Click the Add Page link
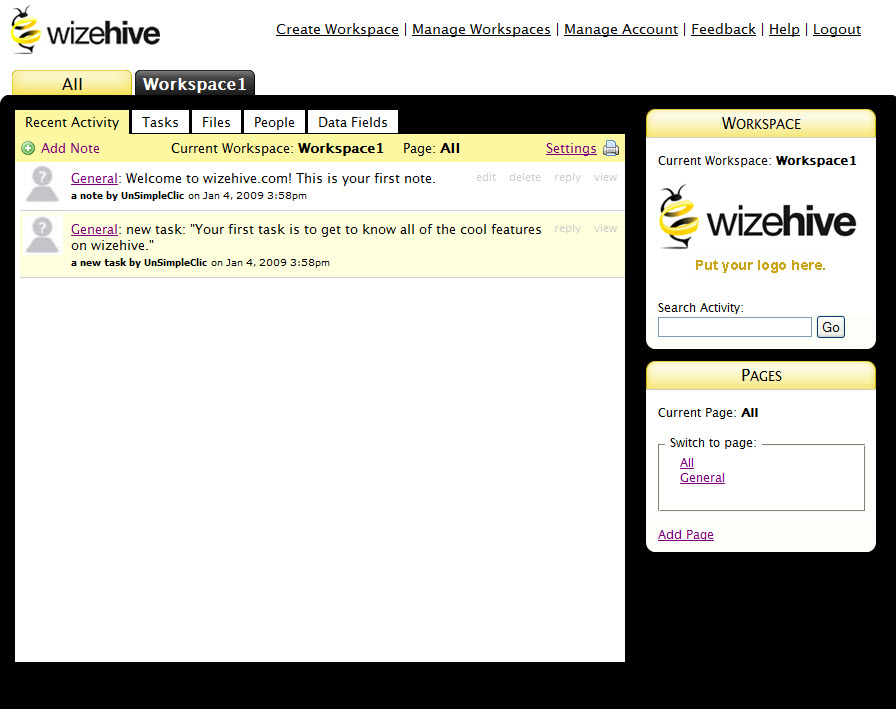 [686, 535]
